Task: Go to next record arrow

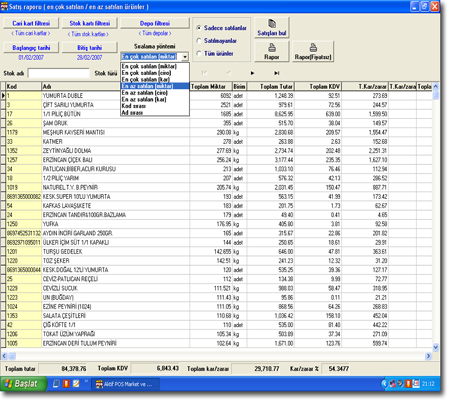Action: (x=252, y=73)
